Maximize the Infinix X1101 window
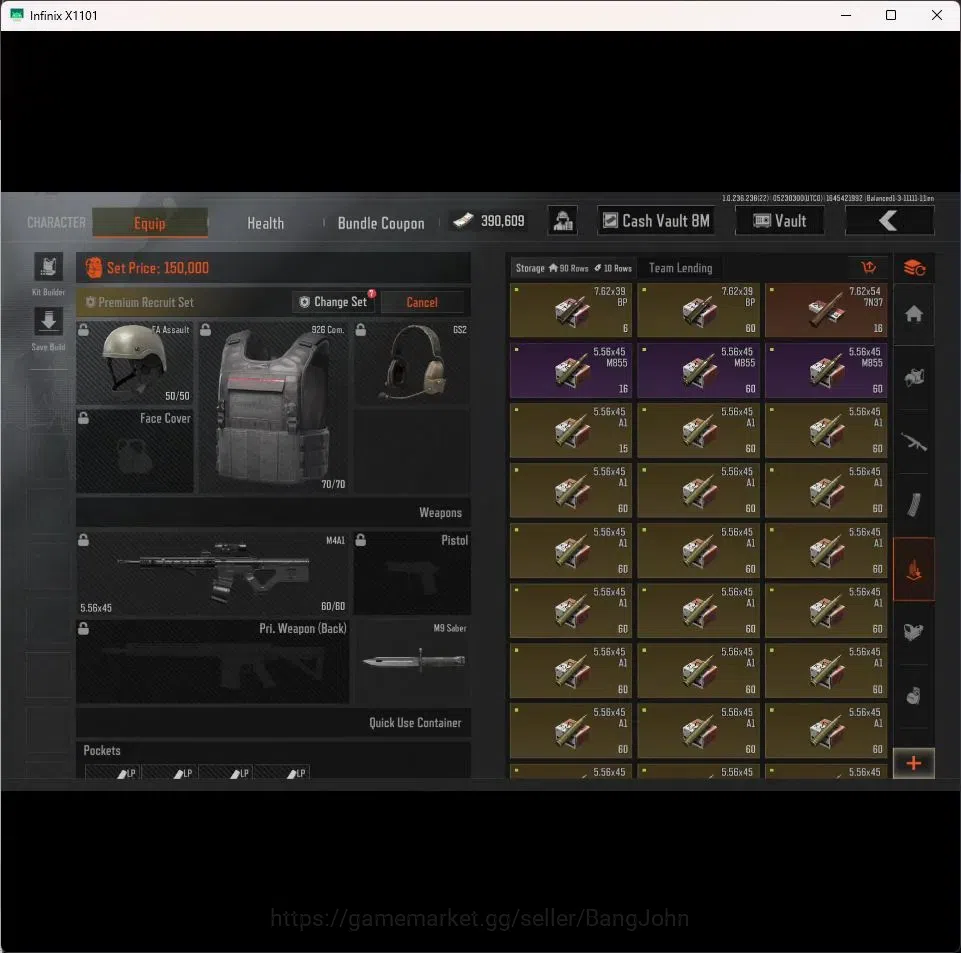This screenshot has height=953, width=961. [x=891, y=15]
